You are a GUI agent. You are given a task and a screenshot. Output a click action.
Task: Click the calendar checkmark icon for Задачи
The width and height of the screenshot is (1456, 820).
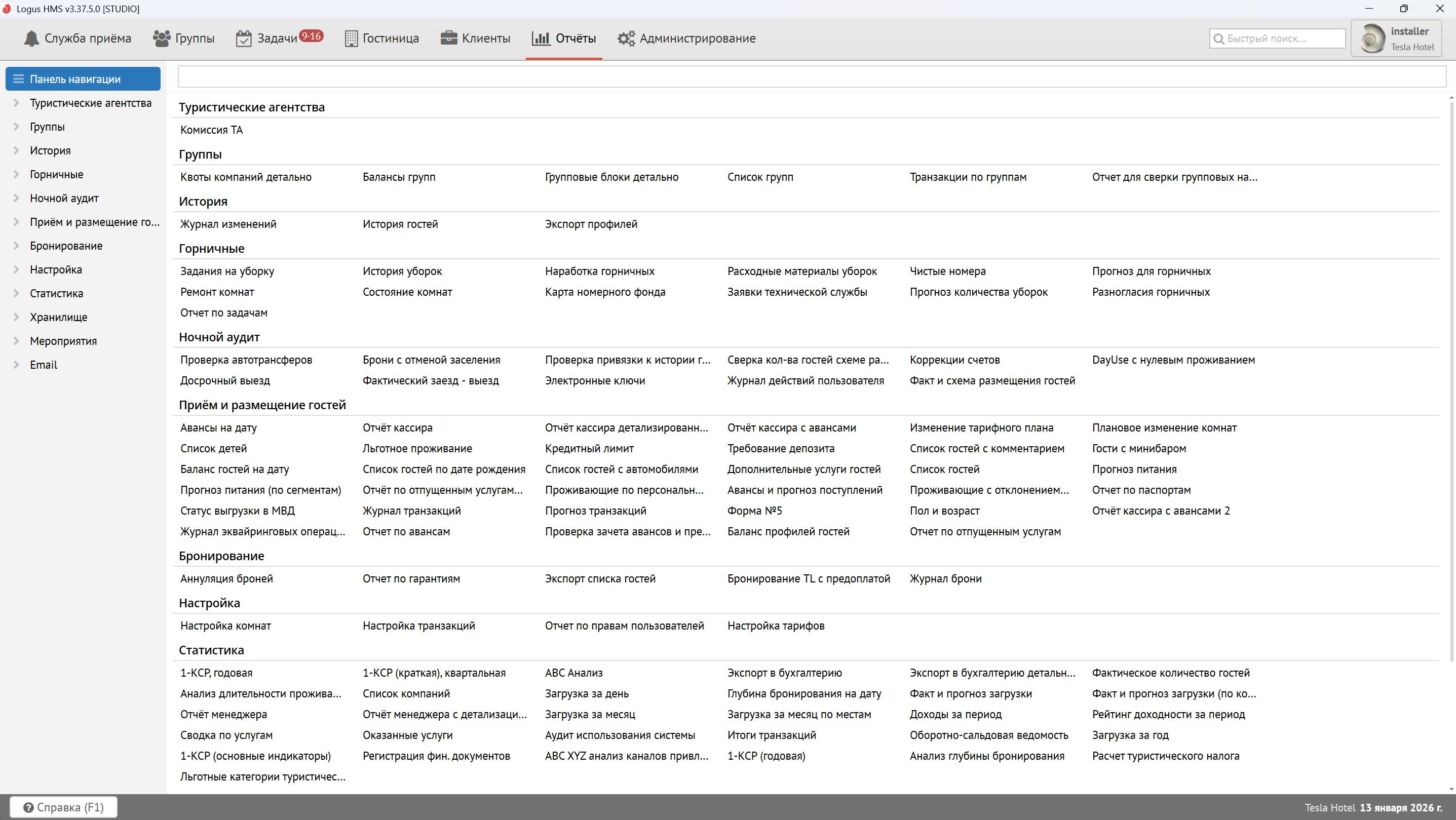[x=244, y=38]
